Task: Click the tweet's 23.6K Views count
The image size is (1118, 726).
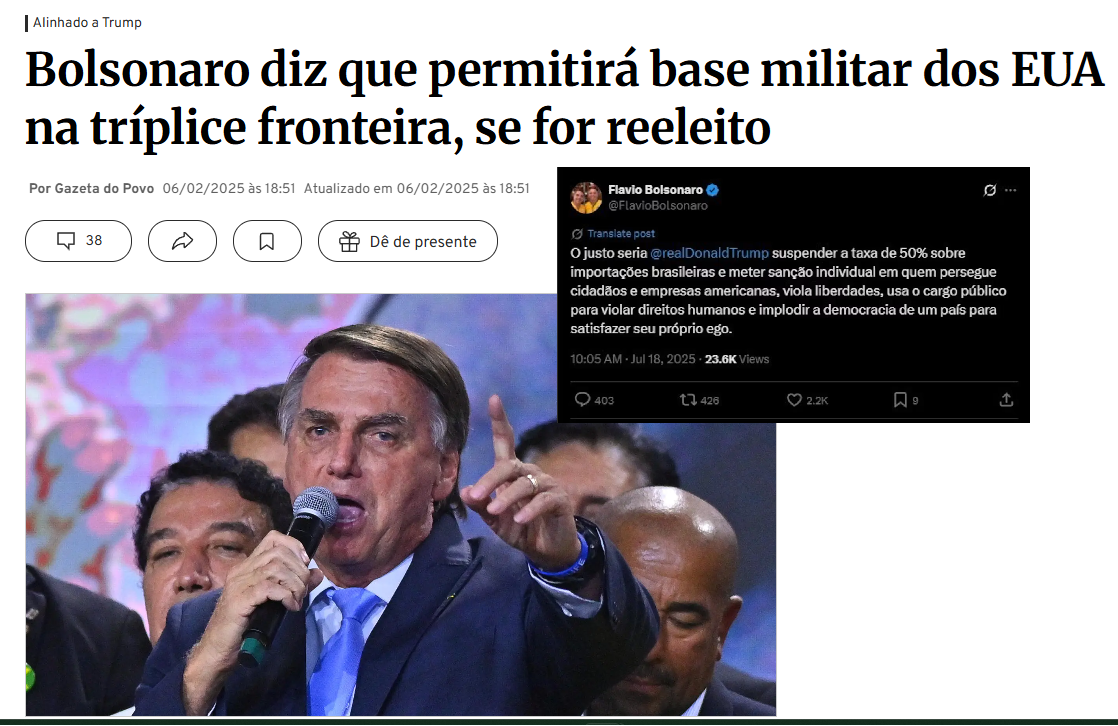Action: click(x=737, y=359)
